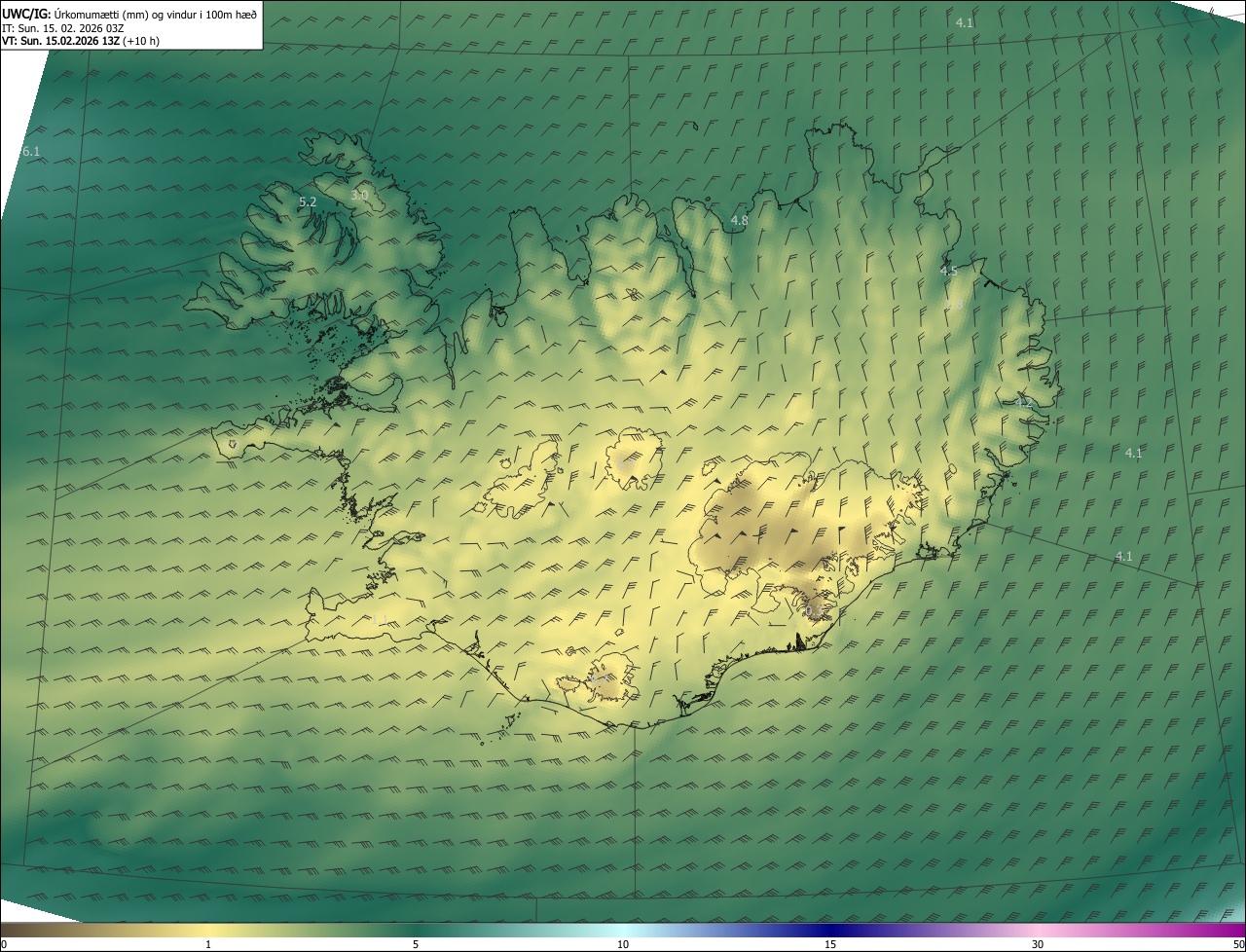Click the 6.1 value label over the sea

tap(31, 152)
